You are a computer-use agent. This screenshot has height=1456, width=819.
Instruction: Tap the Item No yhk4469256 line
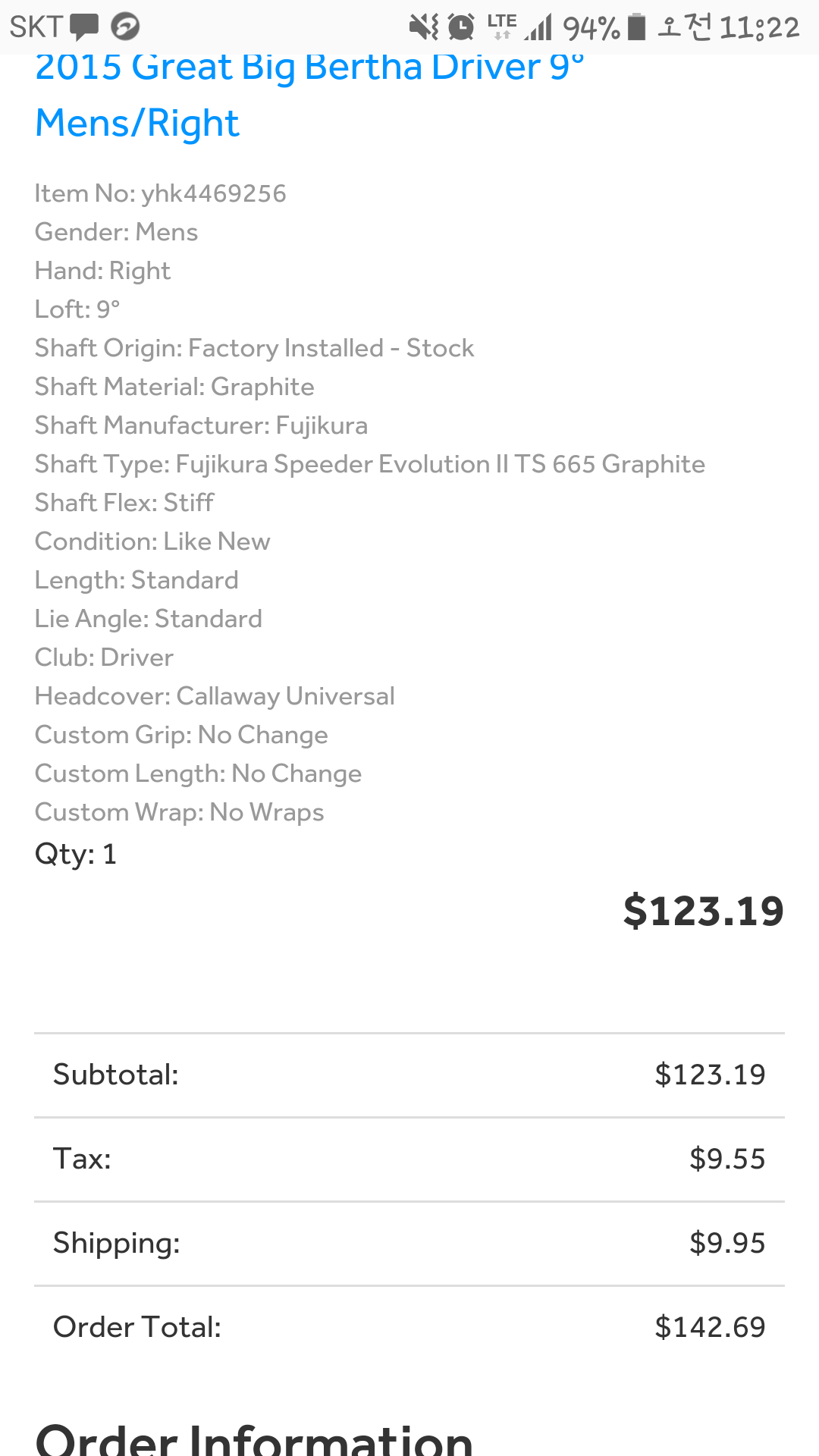(161, 193)
